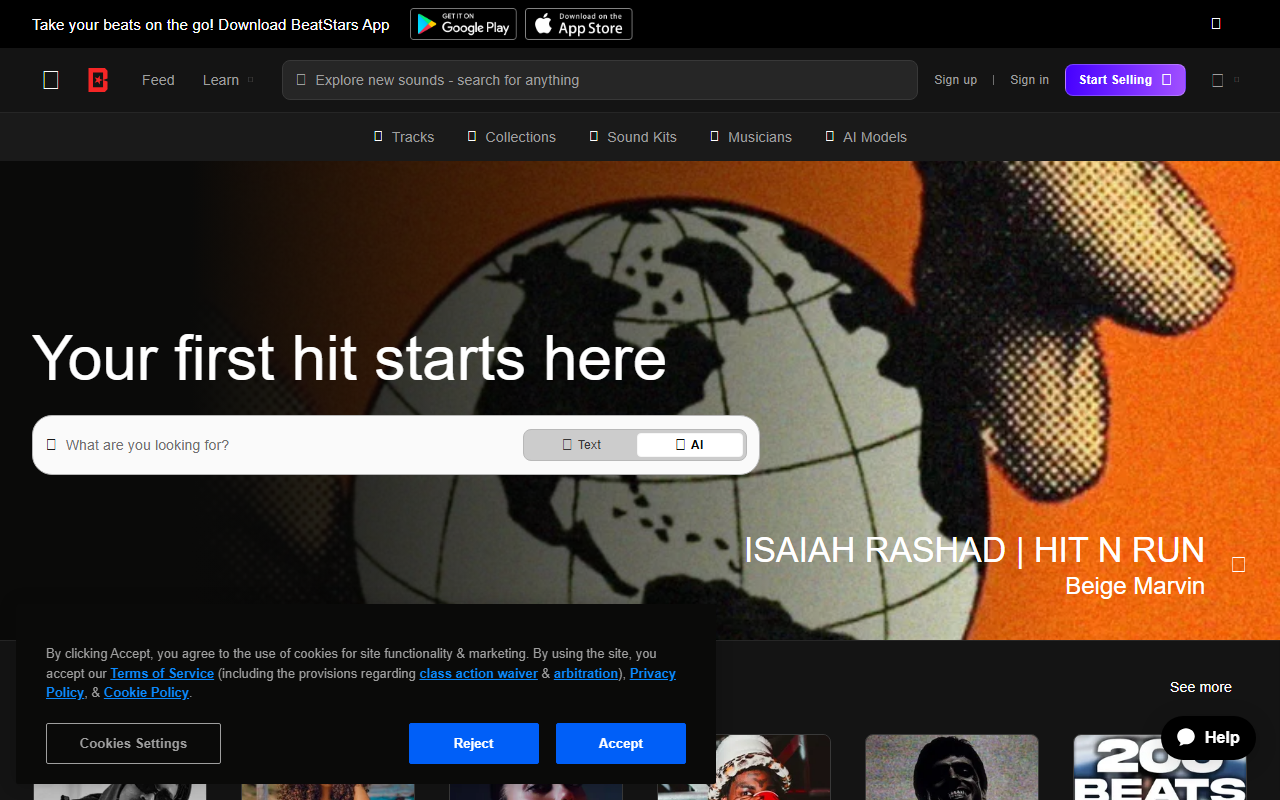Click the Tracks tab icon
The width and height of the screenshot is (1280, 800).
tap(378, 137)
